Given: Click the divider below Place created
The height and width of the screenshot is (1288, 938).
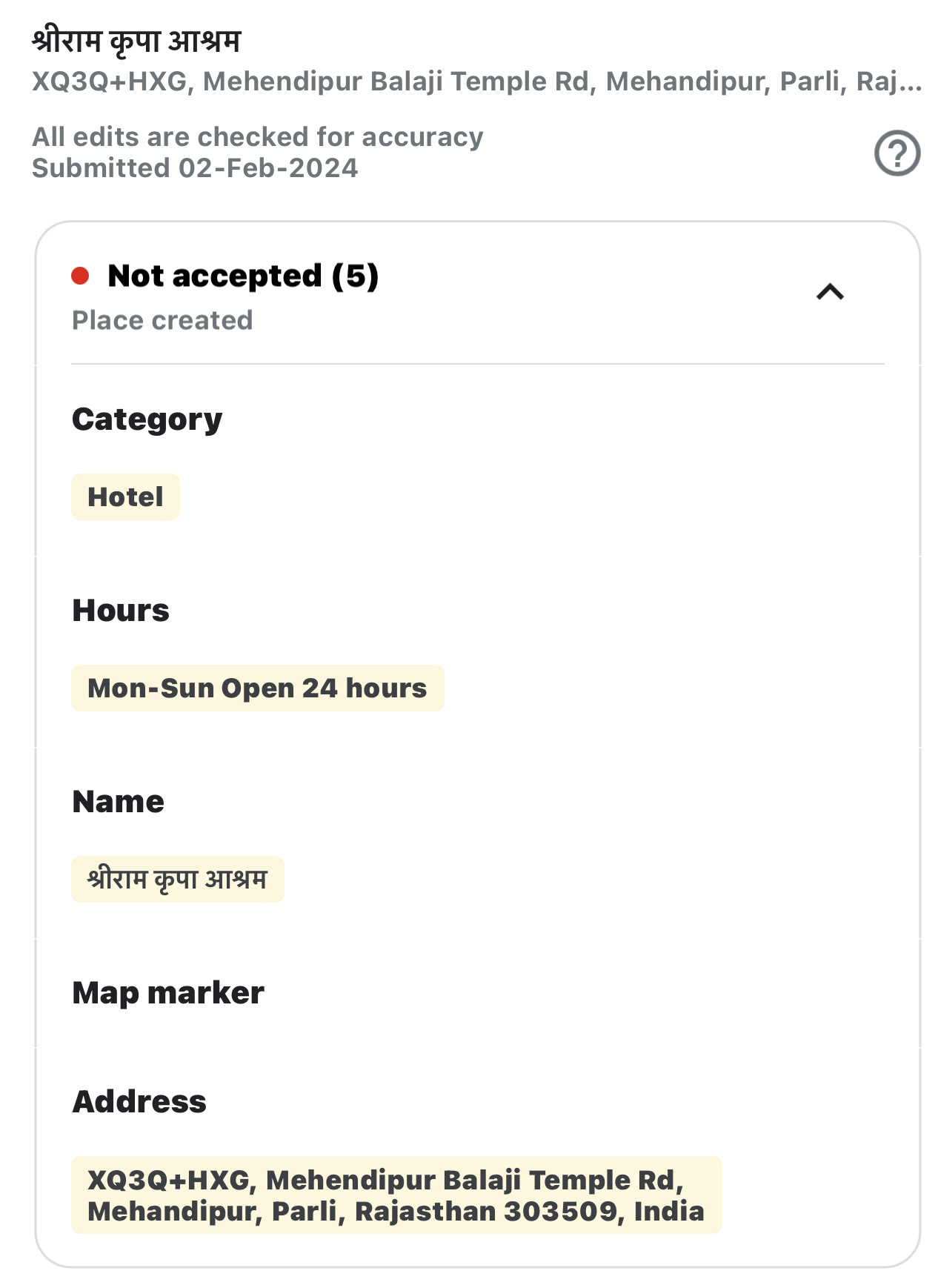Looking at the screenshot, I should (478, 364).
